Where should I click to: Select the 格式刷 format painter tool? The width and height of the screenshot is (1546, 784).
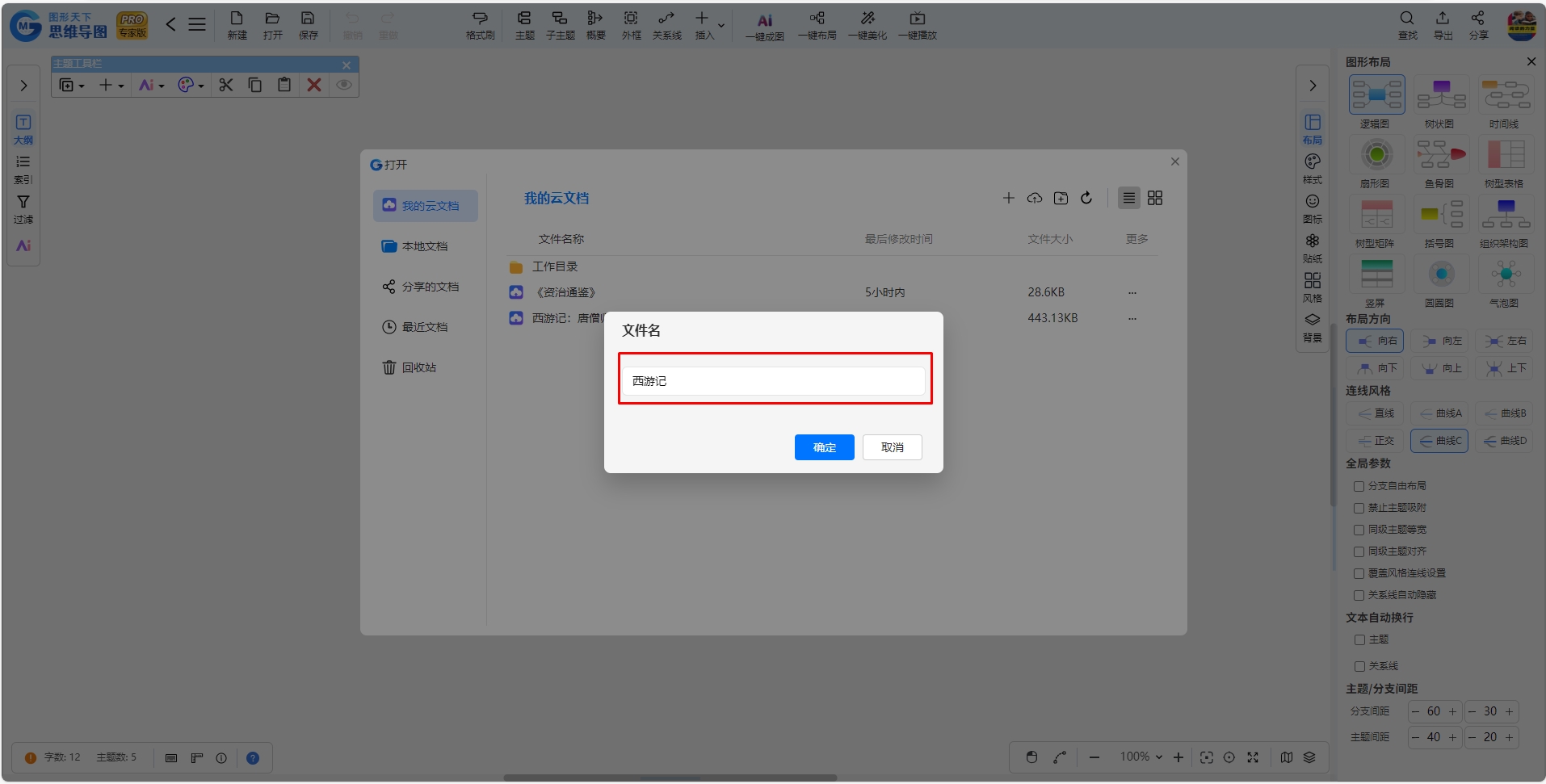(480, 25)
